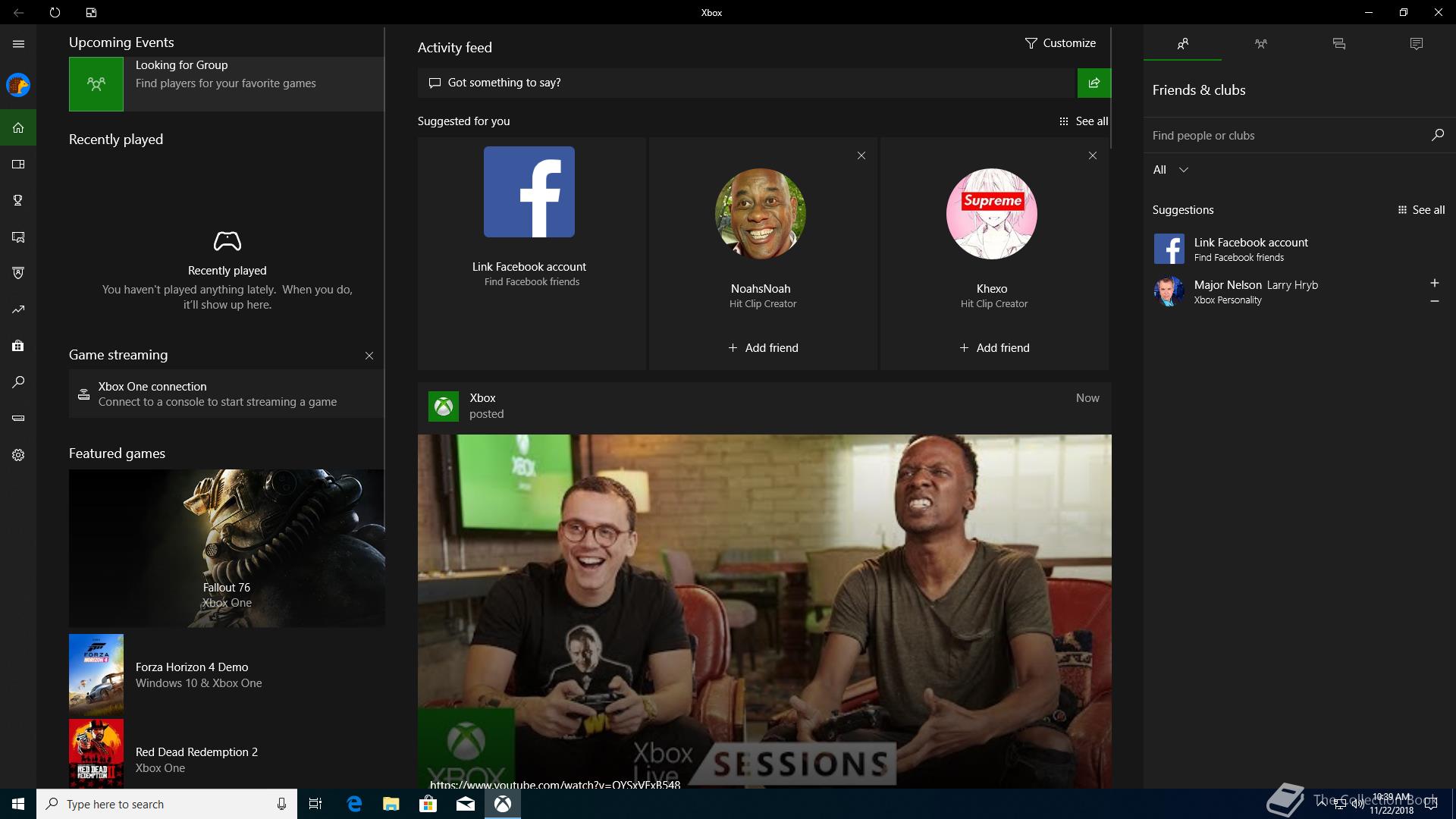This screenshot has height=819, width=1456.
Task: Click Cortana microphone icon in taskbar
Action: [281, 804]
